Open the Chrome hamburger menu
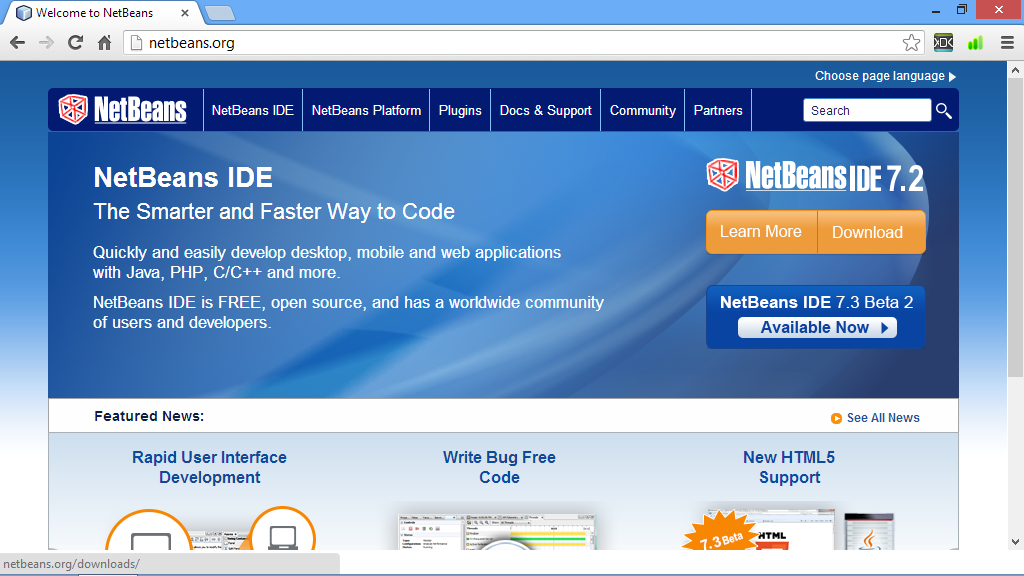Viewport: 1024px width, 576px height. (x=1007, y=43)
